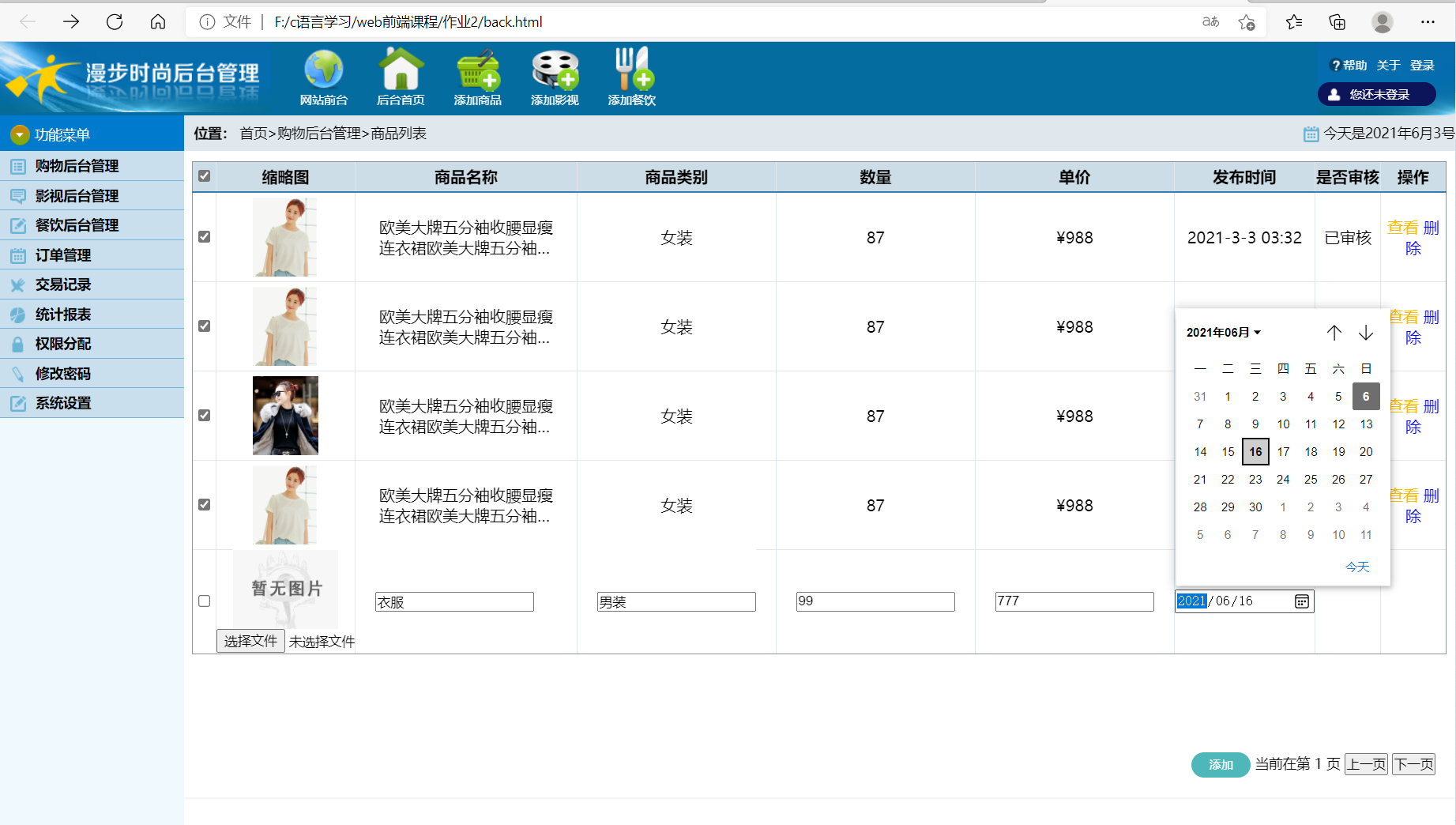1456x825 pixels.
Task: Open the 2021年06月 month dropdown in the calendar
Action: click(x=1223, y=332)
